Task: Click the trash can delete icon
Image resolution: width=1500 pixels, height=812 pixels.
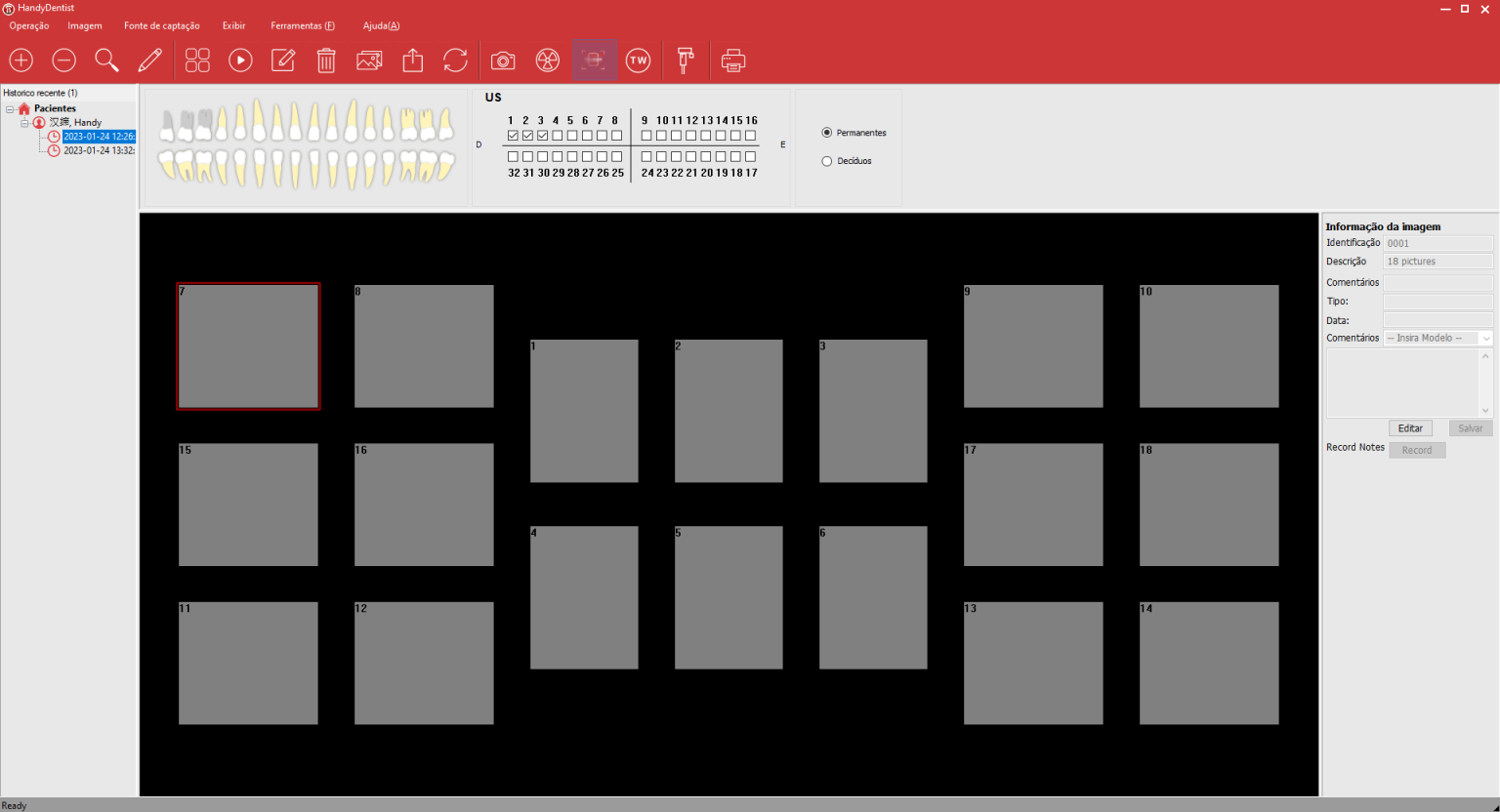Action: (x=326, y=61)
